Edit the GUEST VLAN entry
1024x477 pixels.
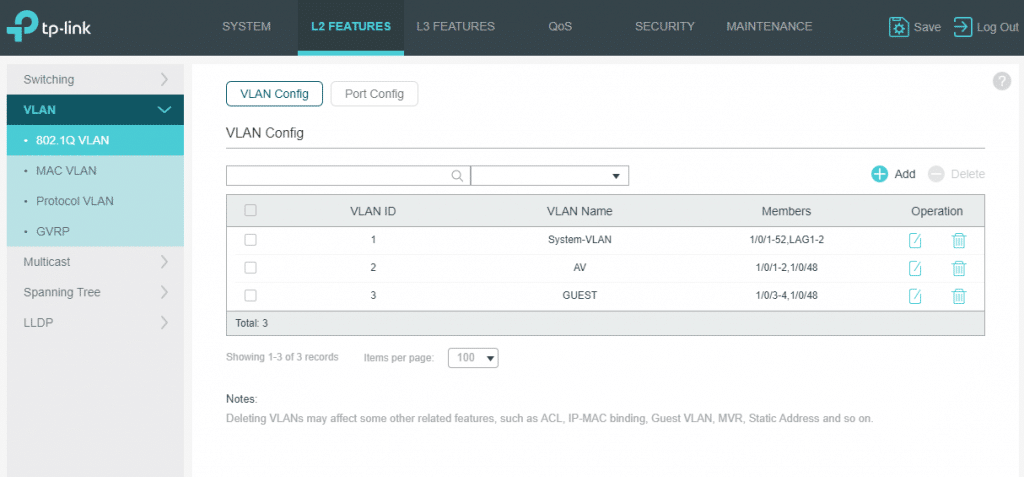(x=915, y=296)
